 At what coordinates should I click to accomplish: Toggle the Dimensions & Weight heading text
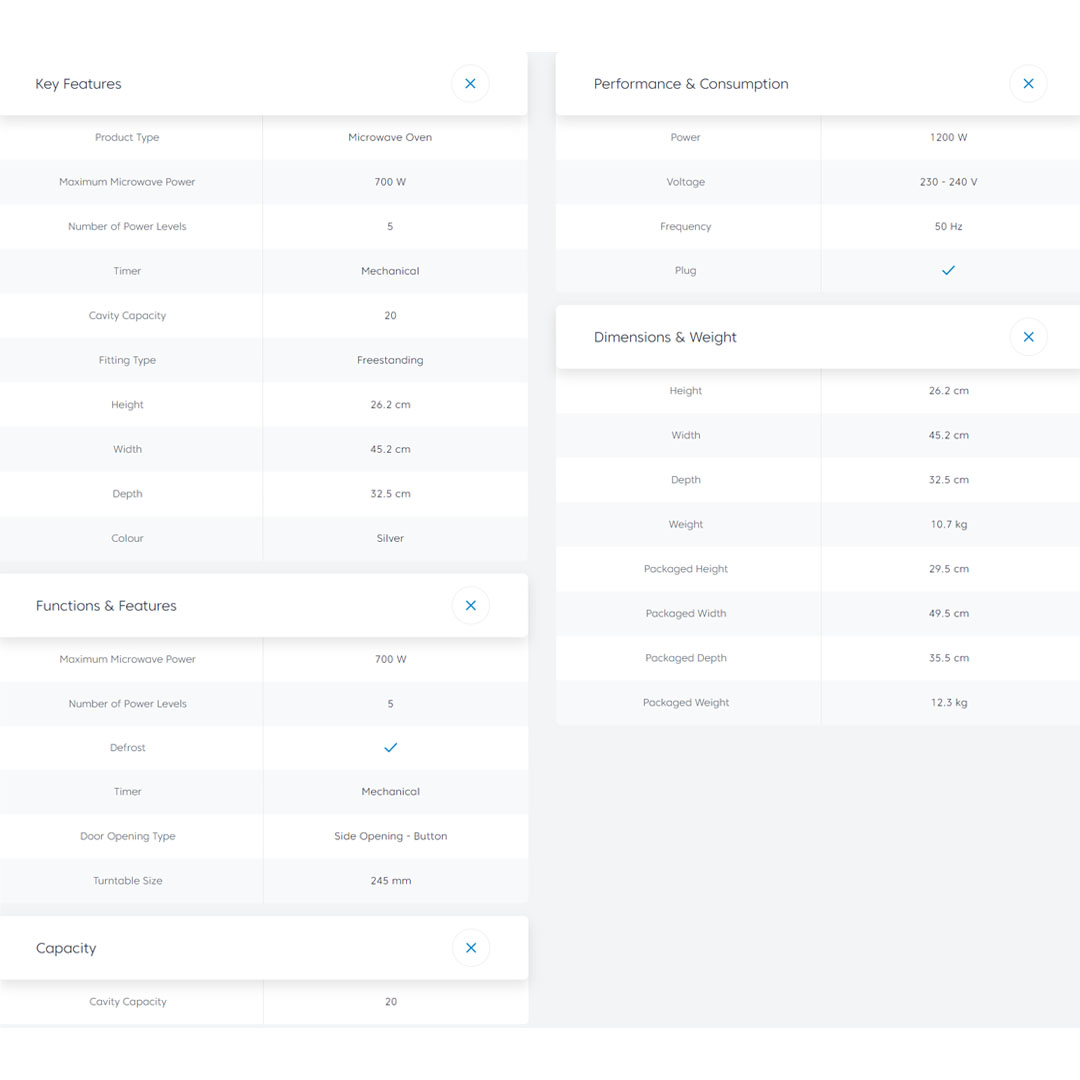[665, 337]
